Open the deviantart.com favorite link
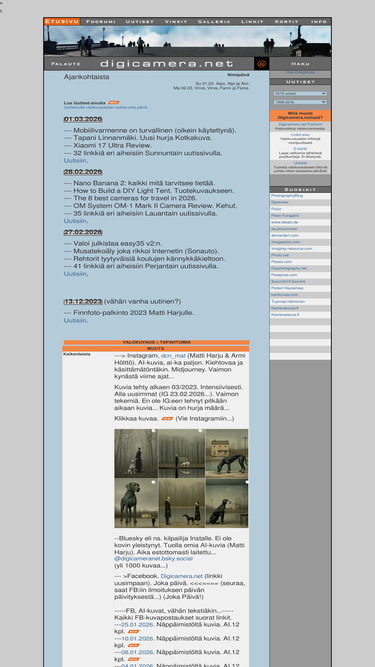 pyautogui.click(x=284, y=235)
